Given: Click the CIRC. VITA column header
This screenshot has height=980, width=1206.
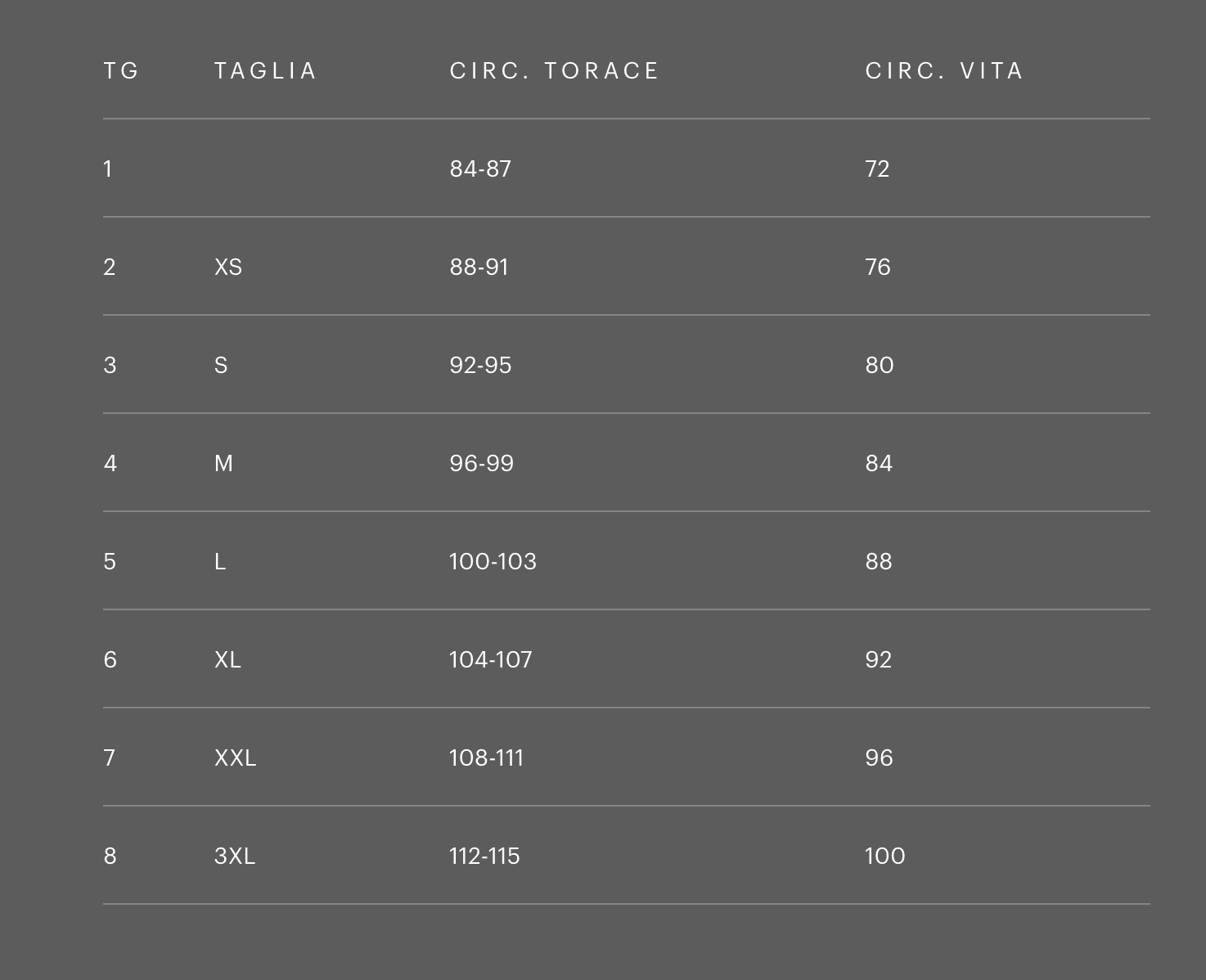Looking at the screenshot, I should 944,71.
